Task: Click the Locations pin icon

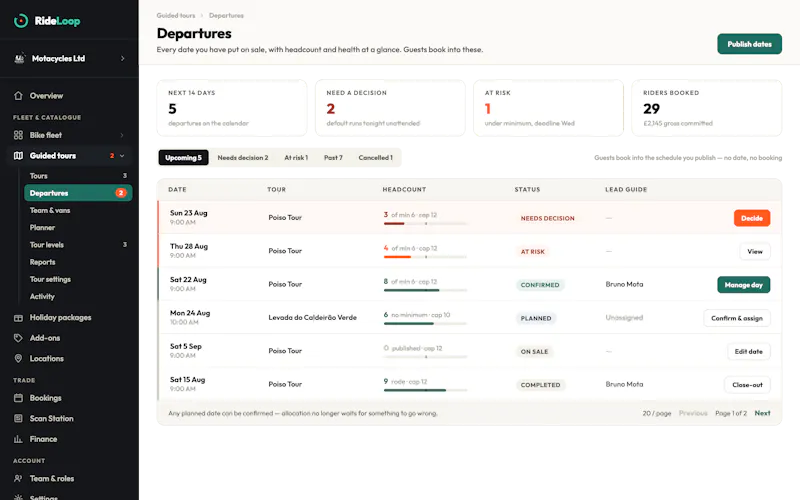Action: point(18,358)
